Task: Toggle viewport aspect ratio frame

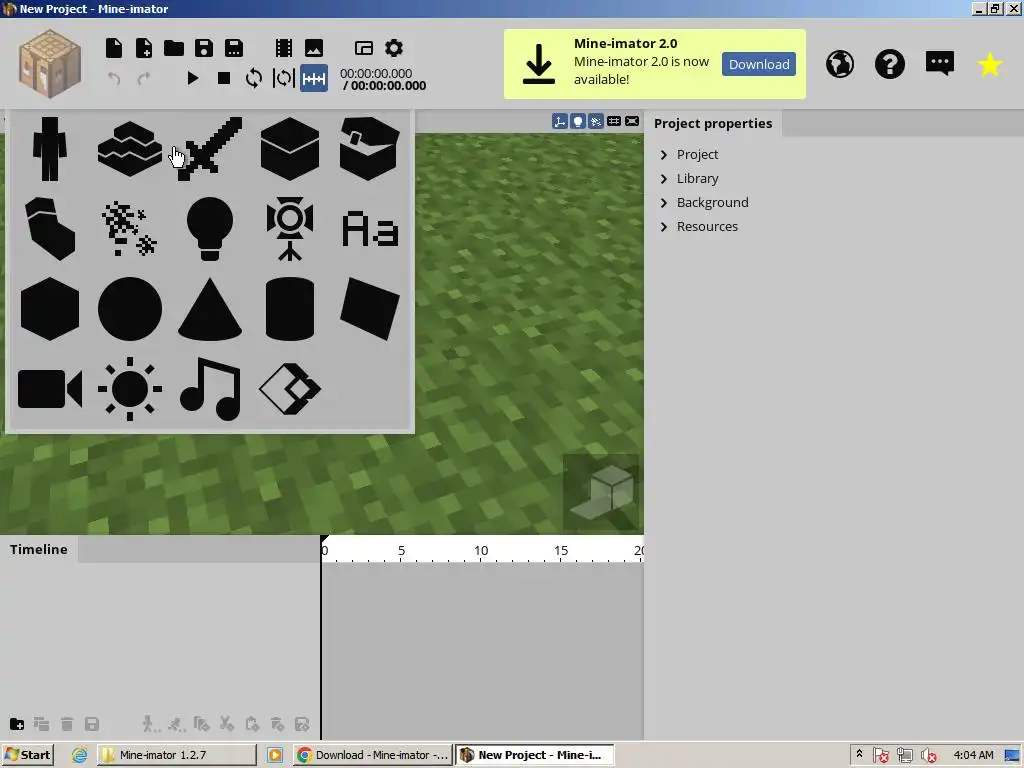Action: pyautogui.click(x=632, y=121)
